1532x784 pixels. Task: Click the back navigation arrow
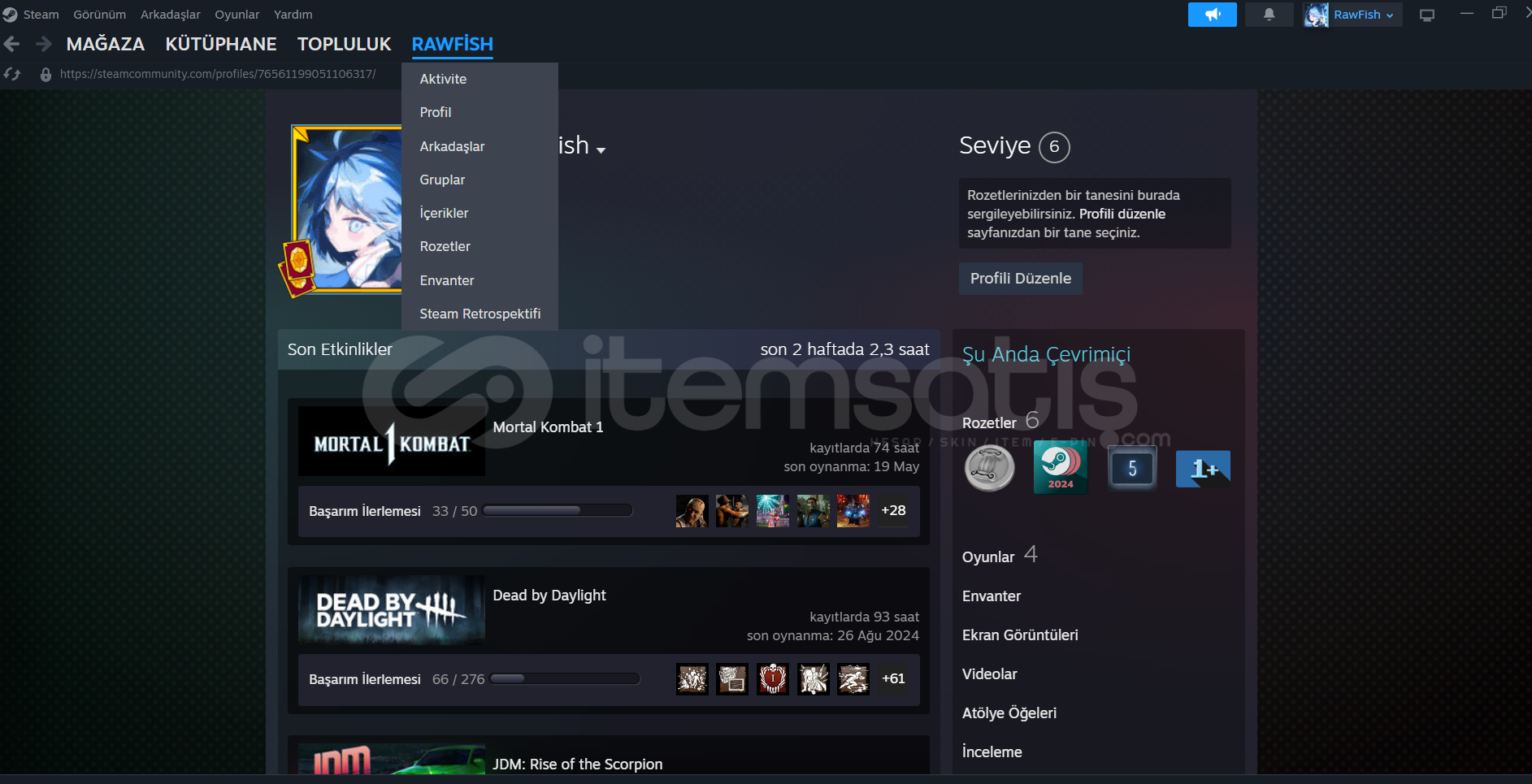(12, 44)
